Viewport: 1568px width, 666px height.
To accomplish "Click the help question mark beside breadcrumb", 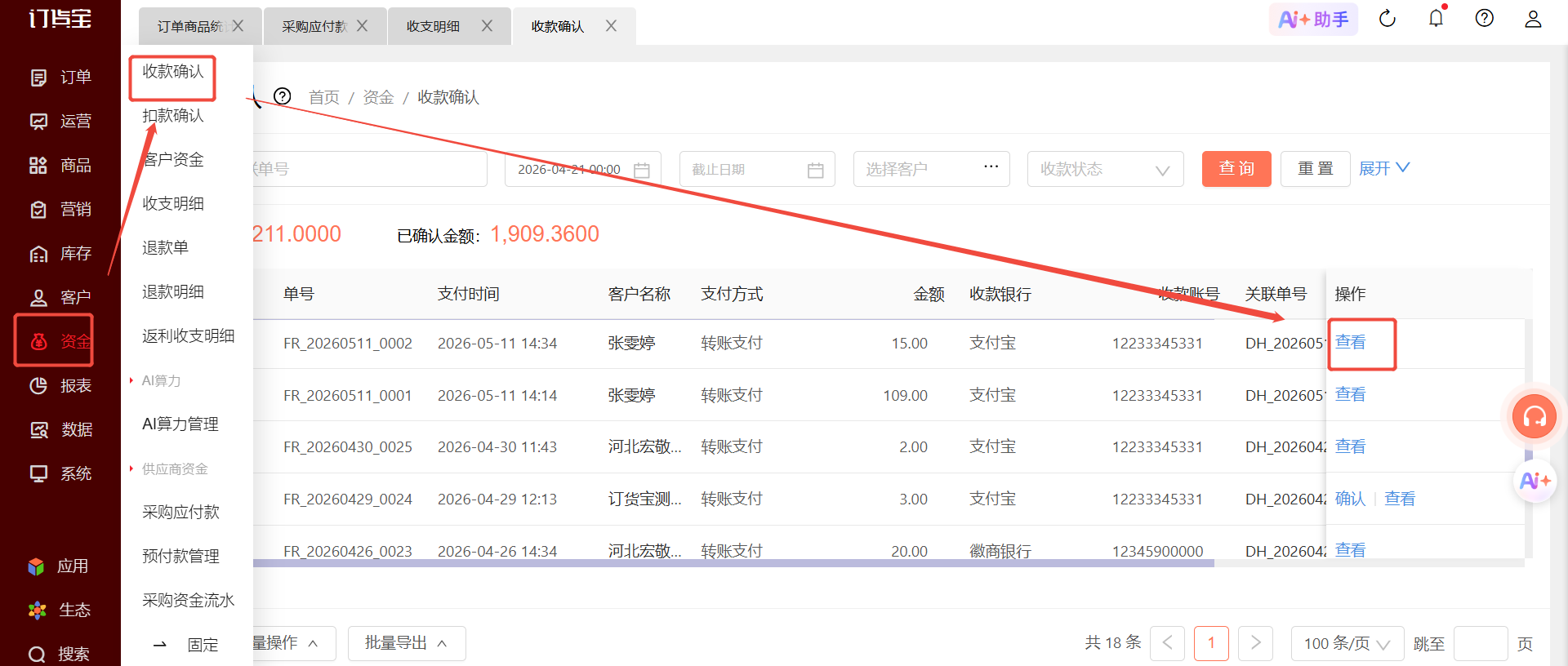I will click(x=283, y=96).
